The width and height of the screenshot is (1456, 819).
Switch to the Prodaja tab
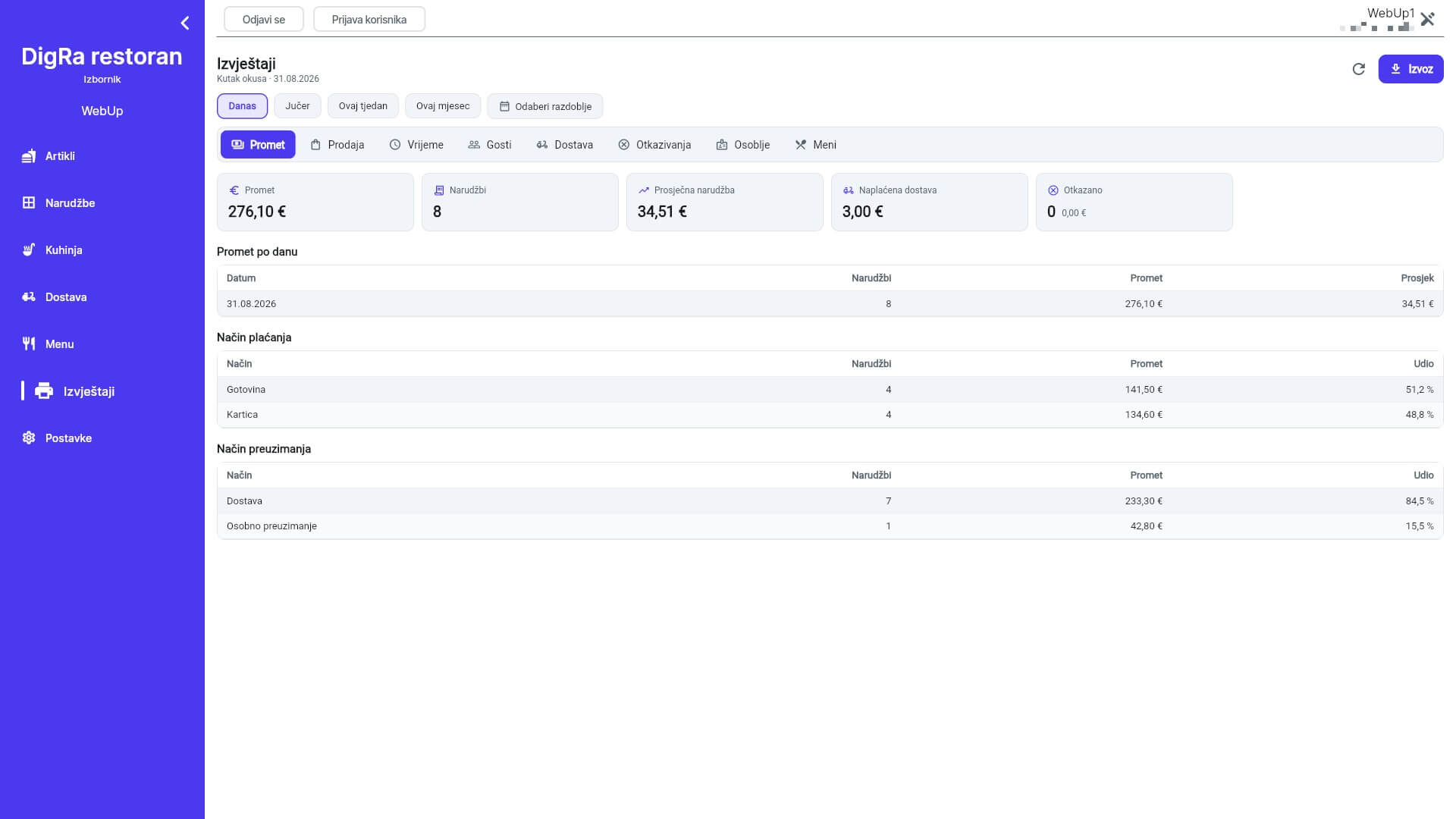337,145
